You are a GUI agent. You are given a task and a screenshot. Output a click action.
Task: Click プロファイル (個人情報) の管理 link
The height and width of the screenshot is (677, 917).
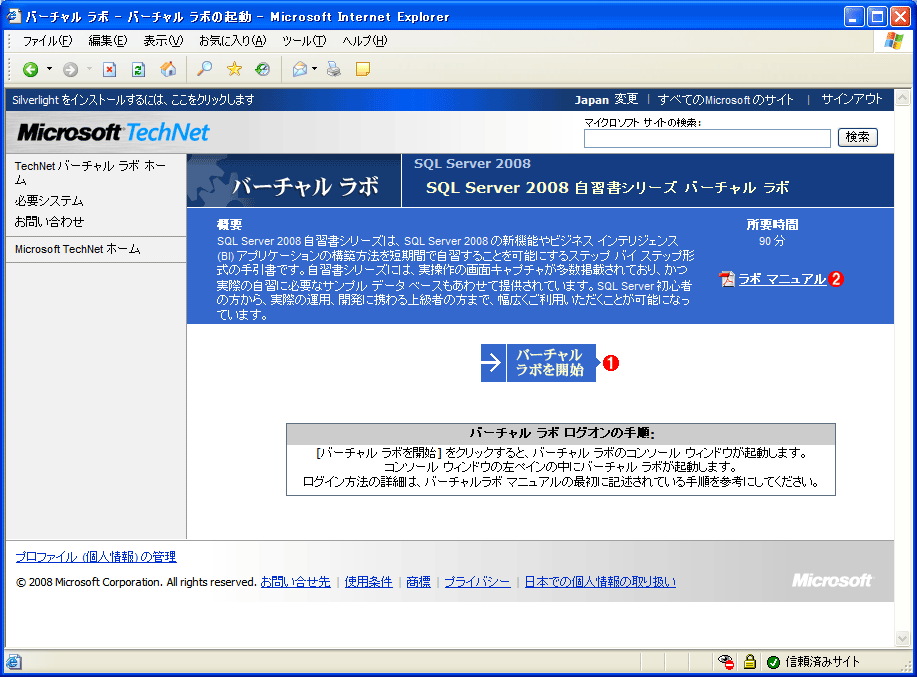96,557
